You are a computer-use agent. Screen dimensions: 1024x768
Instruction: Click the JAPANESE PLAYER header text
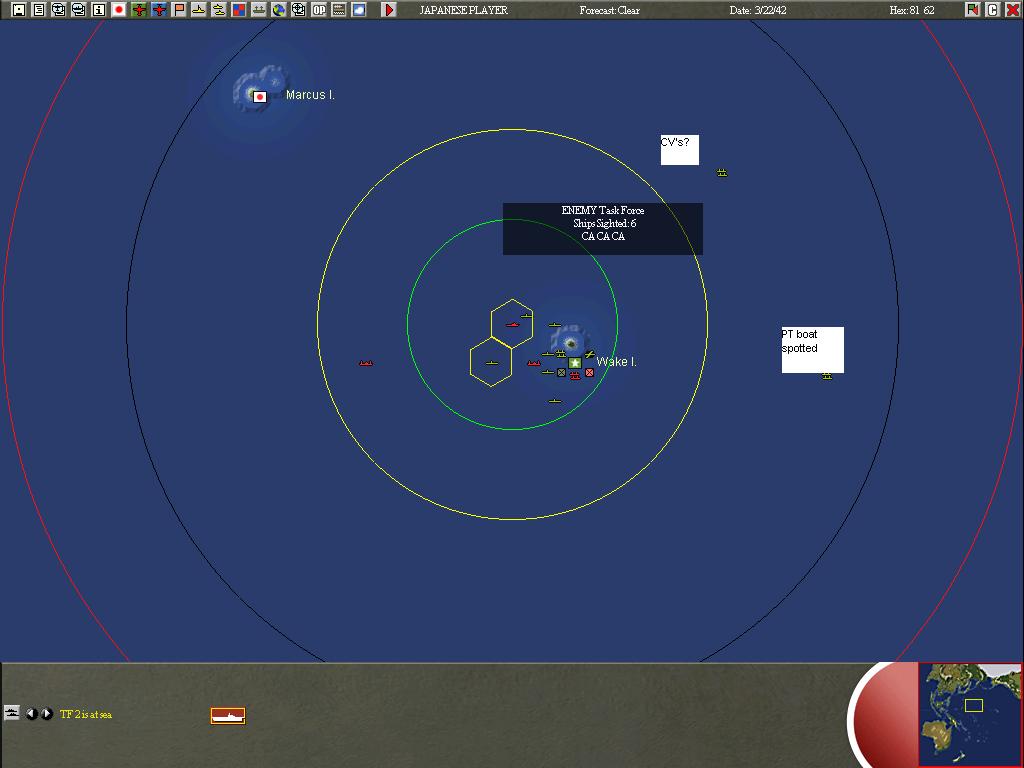463,10
